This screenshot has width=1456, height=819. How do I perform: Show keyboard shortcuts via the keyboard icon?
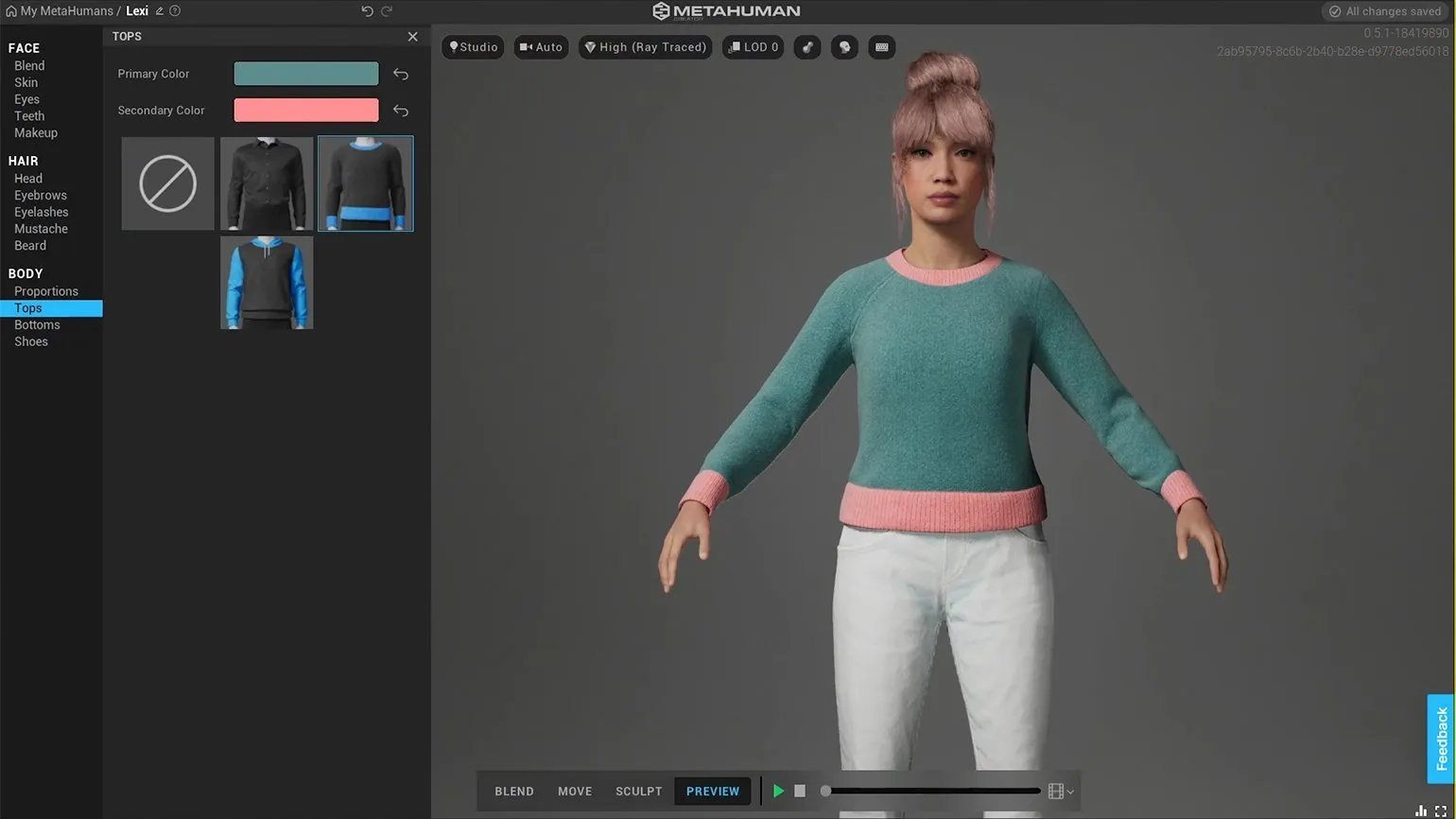tap(881, 47)
